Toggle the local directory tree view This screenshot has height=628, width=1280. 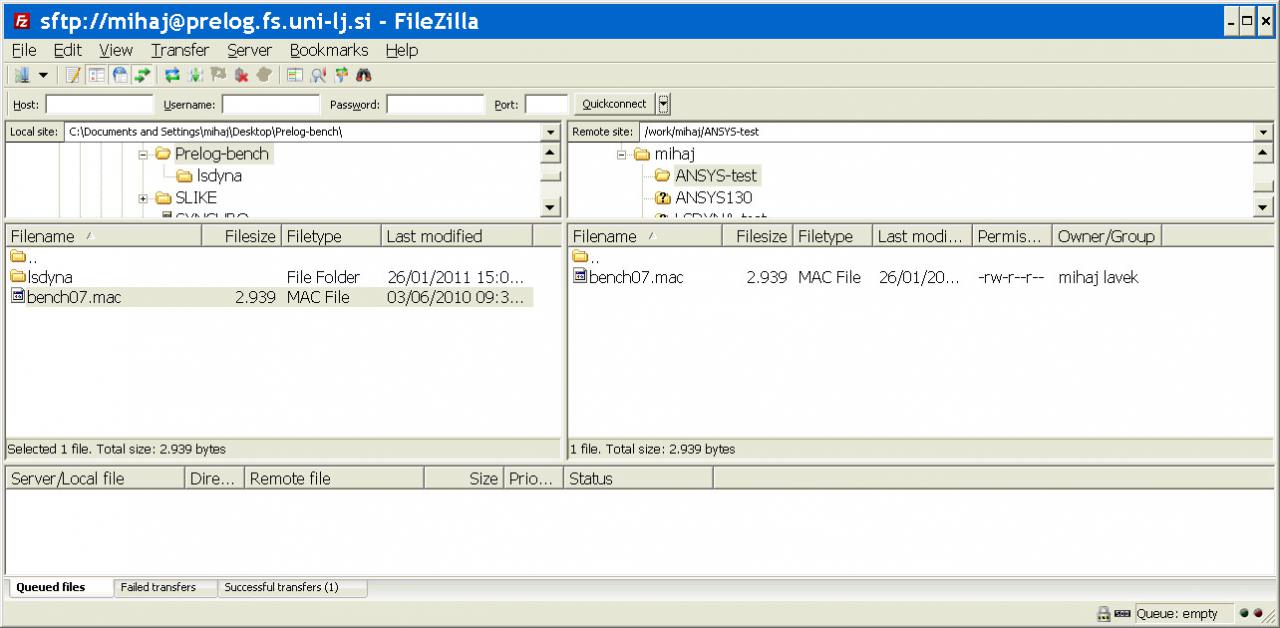(96, 75)
